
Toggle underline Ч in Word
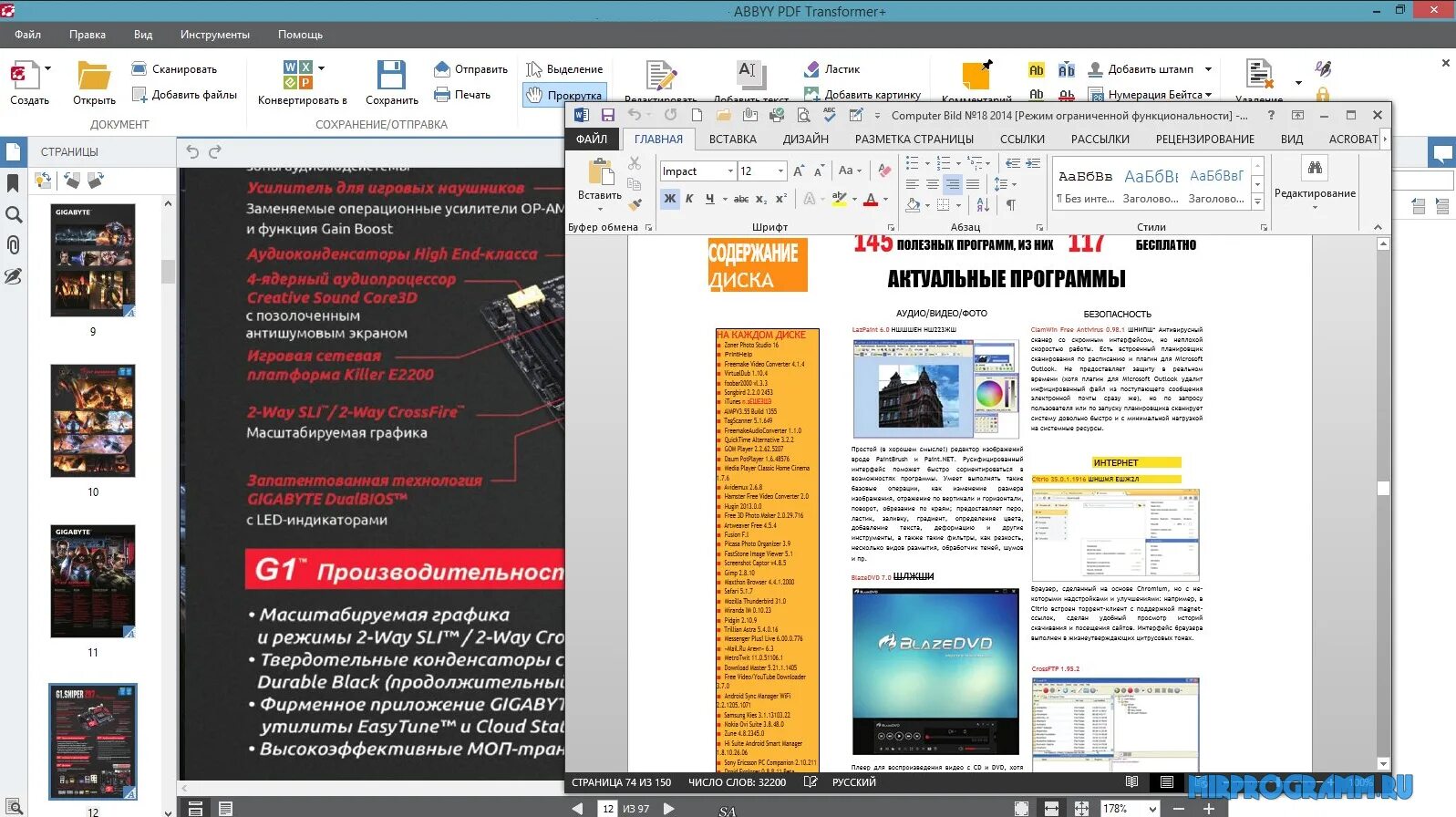click(710, 199)
